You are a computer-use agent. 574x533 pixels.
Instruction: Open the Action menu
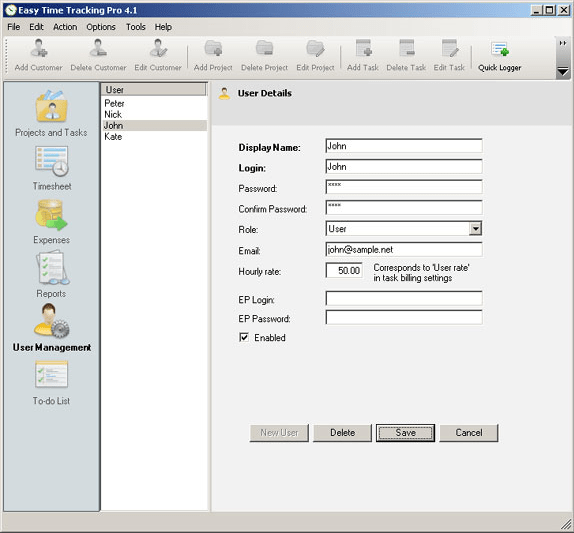(65, 27)
